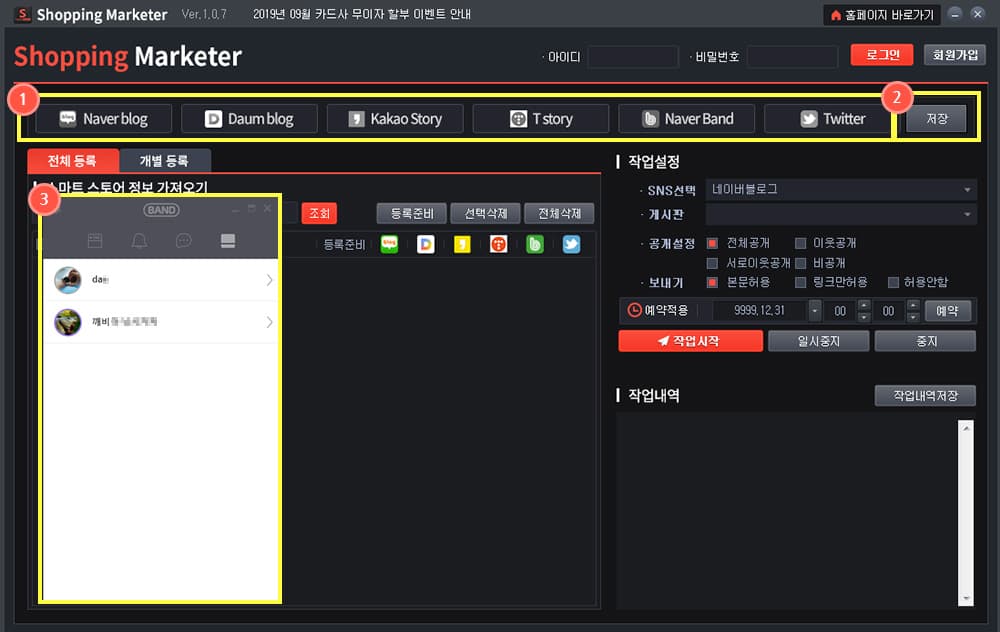Click the work log scrollbar up arrow
The height and width of the screenshot is (632, 1000).
966,428
